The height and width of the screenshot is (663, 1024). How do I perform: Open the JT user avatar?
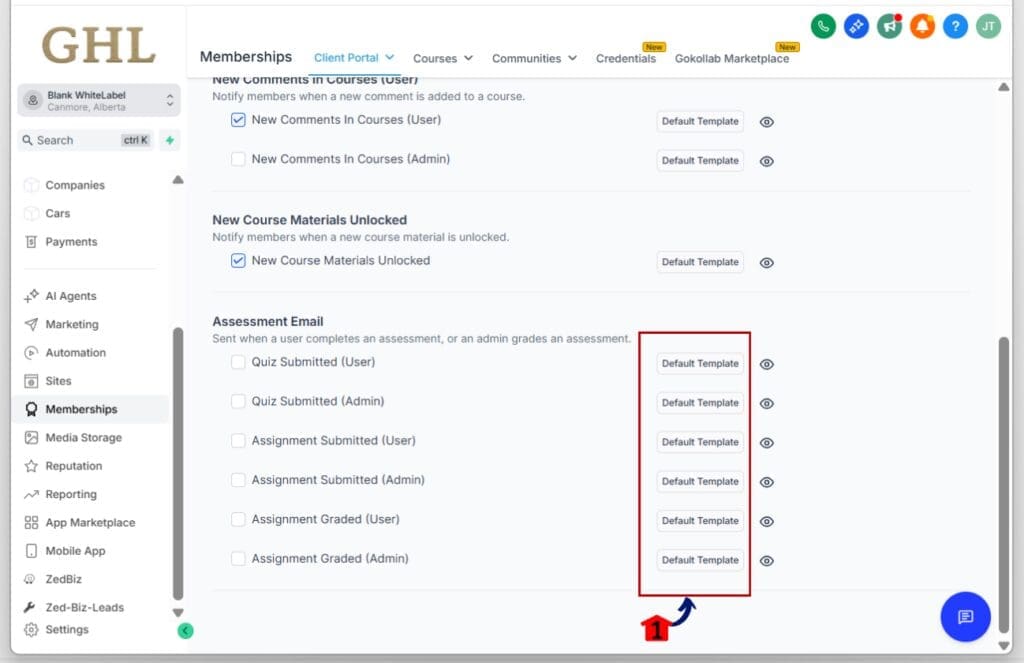[988, 26]
